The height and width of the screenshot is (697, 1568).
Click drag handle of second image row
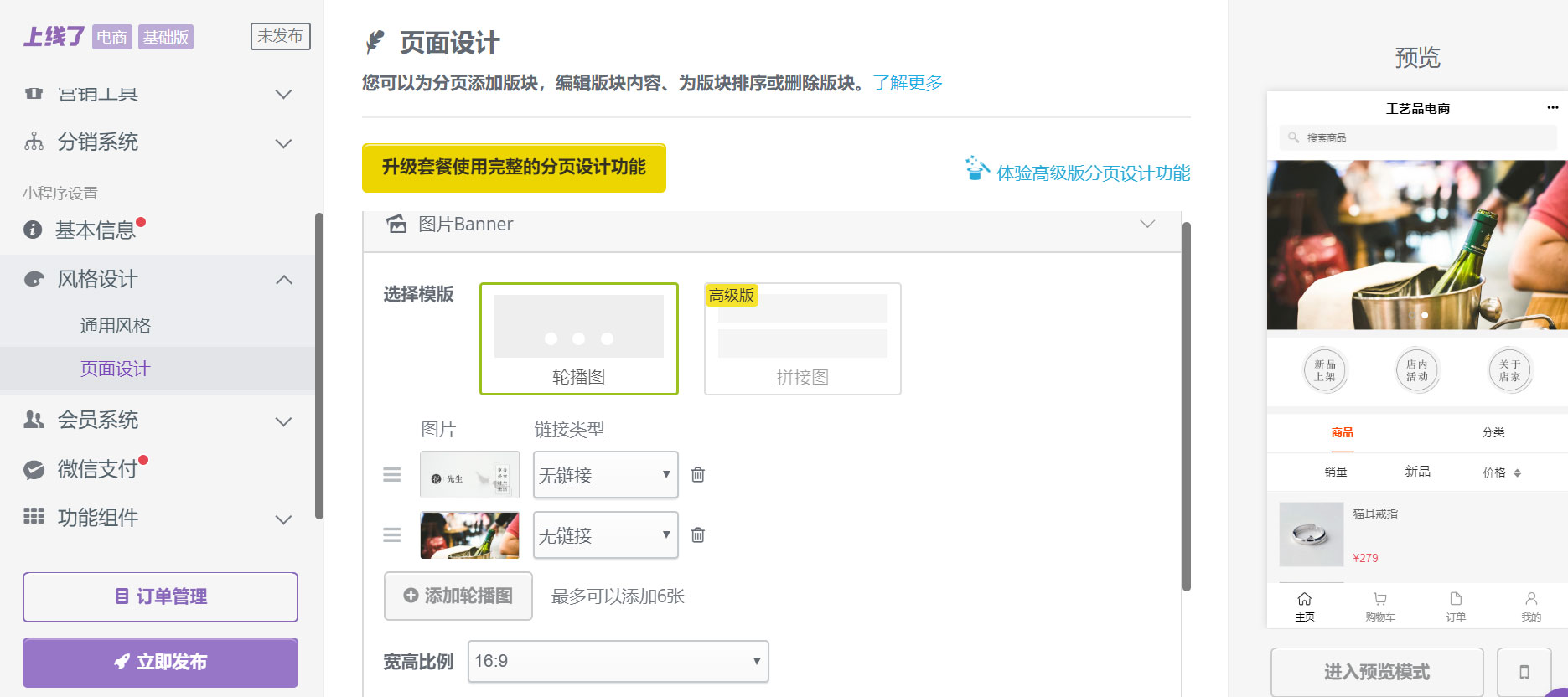coord(391,535)
